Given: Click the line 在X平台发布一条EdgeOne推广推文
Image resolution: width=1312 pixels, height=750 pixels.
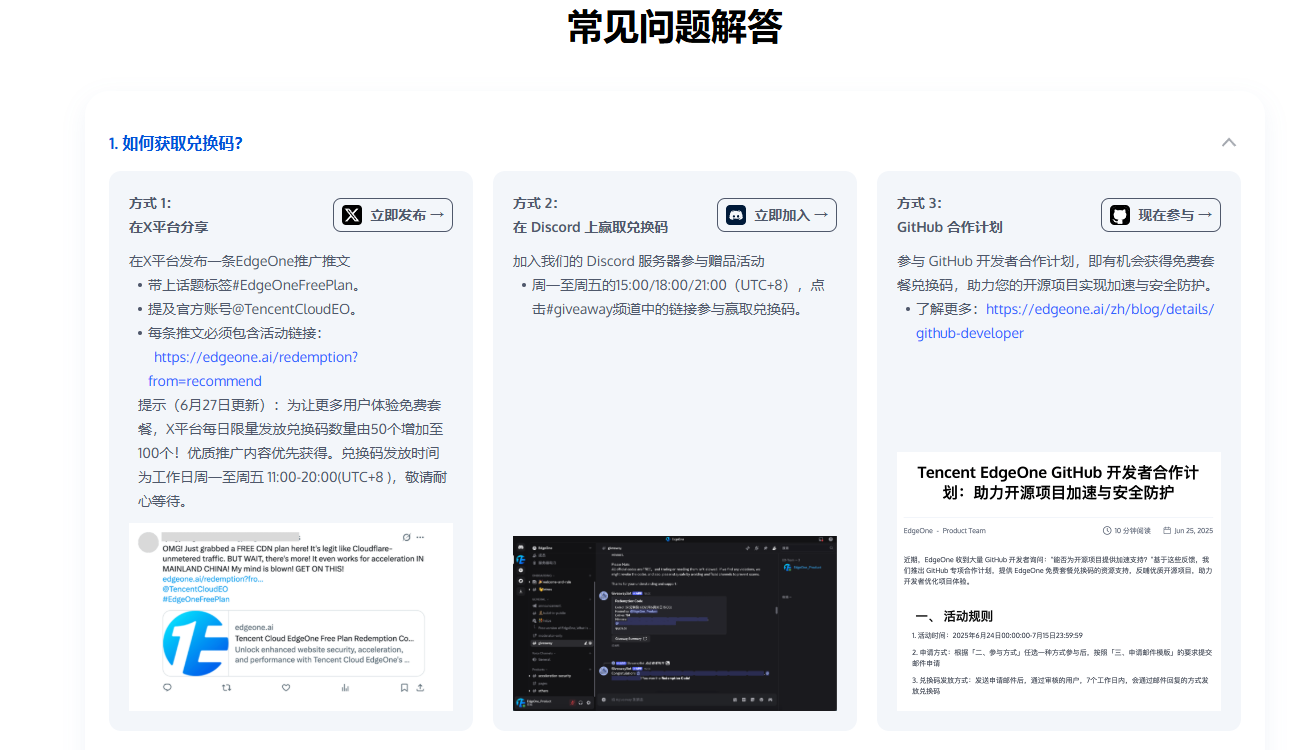Looking at the screenshot, I should [x=240, y=261].
